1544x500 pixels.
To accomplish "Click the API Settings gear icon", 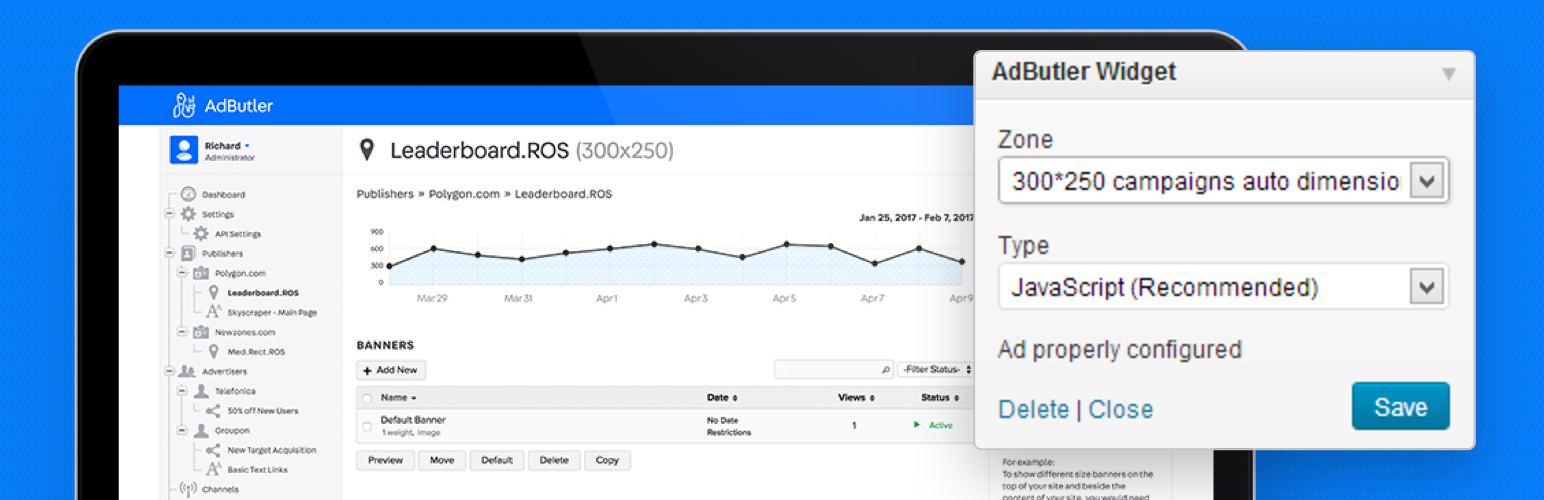I will [x=201, y=234].
